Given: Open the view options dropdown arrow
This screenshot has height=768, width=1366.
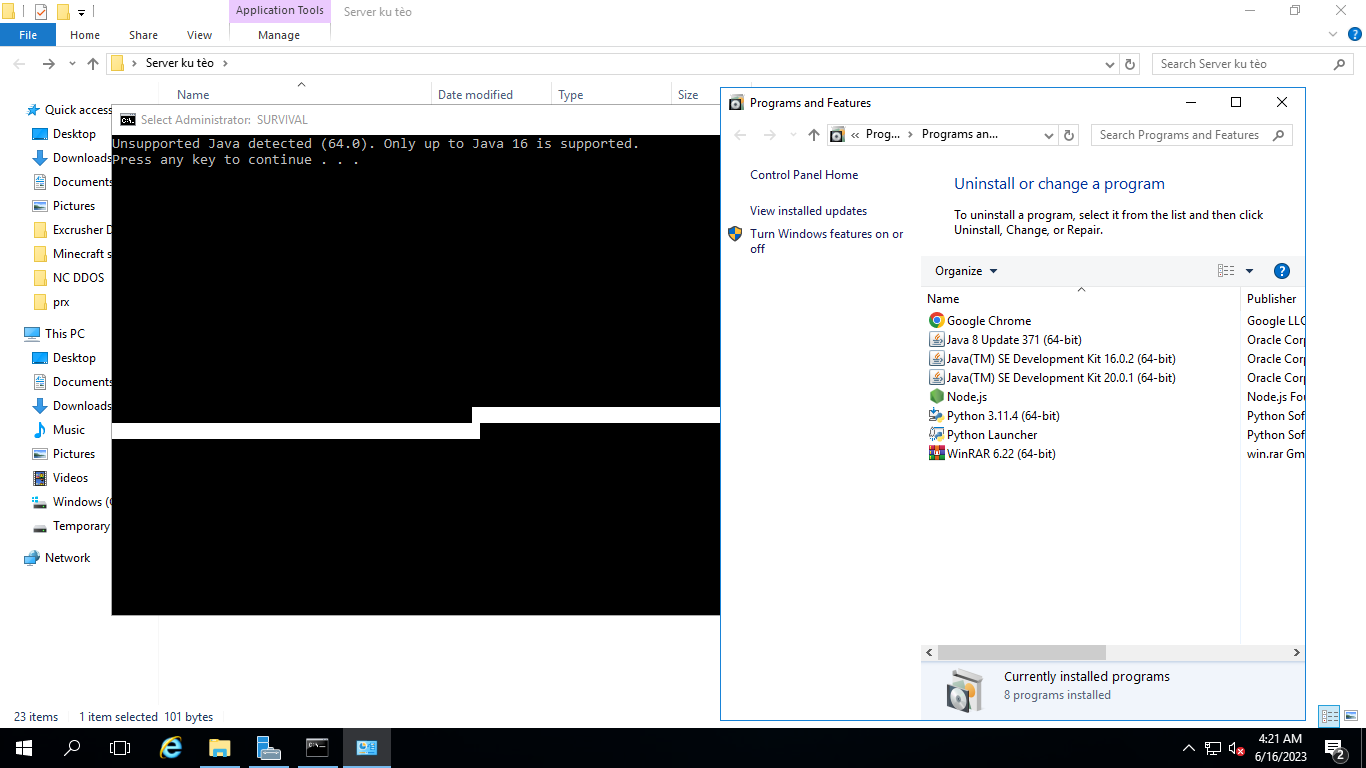Looking at the screenshot, I should click(x=1249, y=271).
